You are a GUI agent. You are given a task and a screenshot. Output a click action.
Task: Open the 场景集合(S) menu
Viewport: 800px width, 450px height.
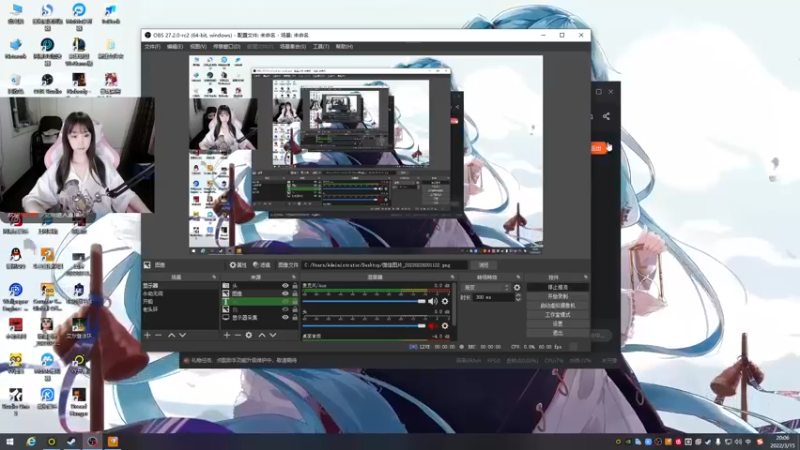pyautogui.click(x=293, y=46)
